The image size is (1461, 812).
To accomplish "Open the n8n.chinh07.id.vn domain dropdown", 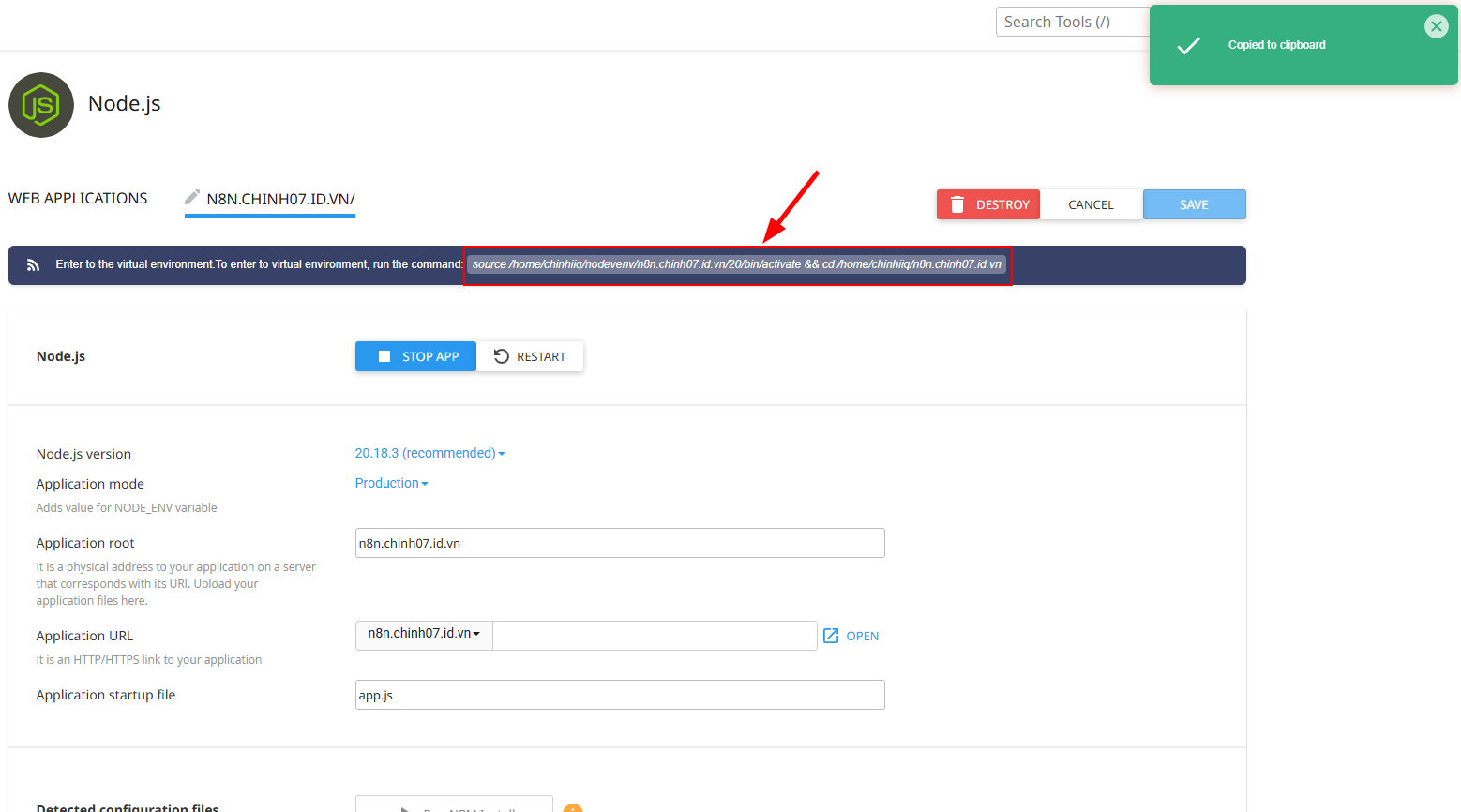I will coord(424,635).
